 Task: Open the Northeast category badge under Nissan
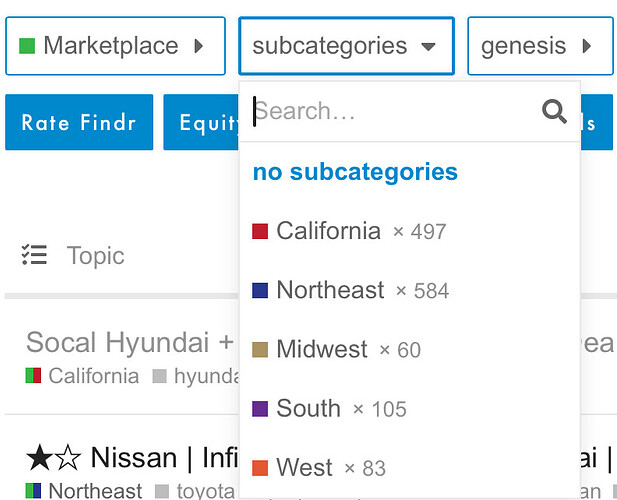[83, 491]
